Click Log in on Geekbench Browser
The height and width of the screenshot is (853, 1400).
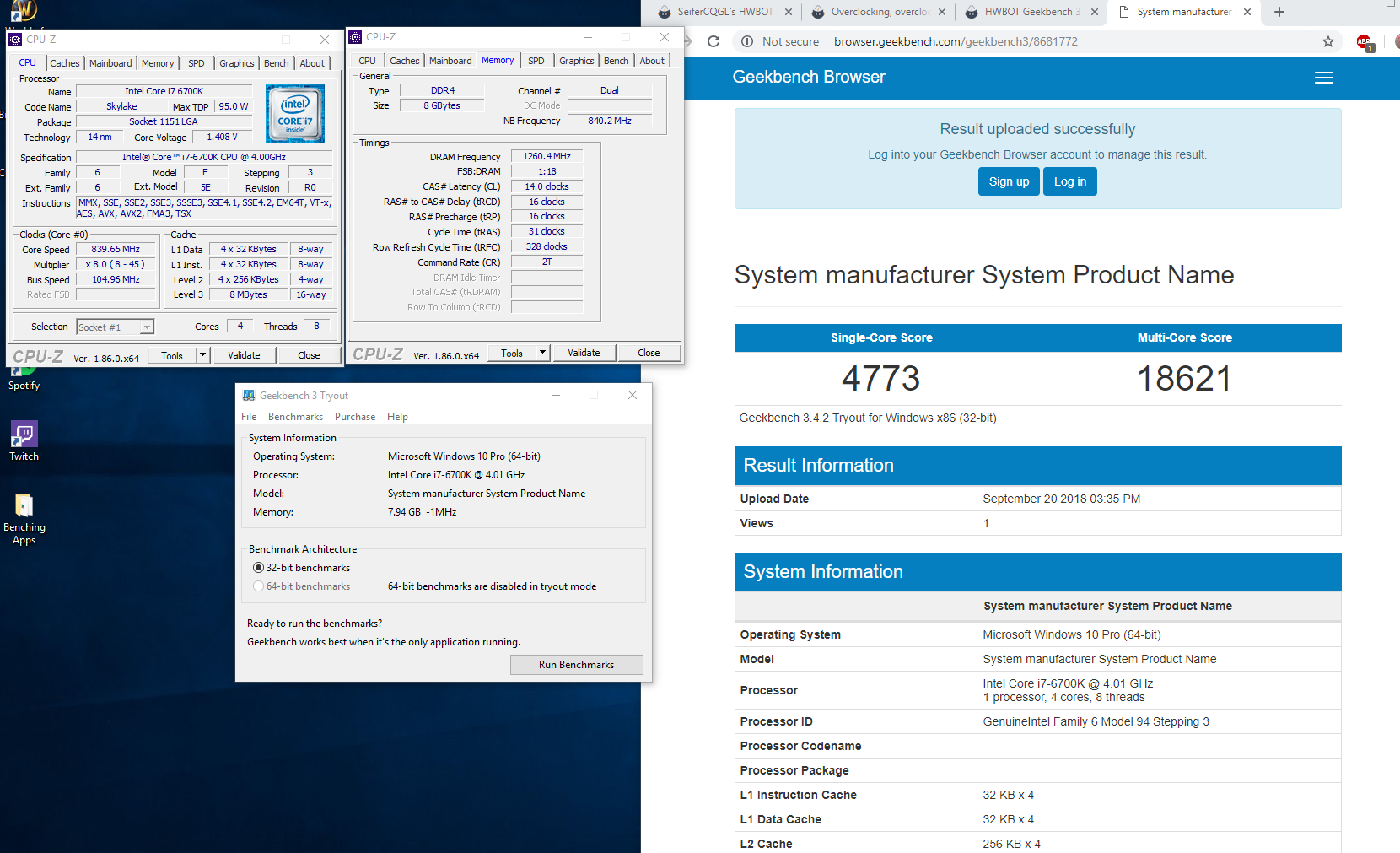tap(1070, 181)
